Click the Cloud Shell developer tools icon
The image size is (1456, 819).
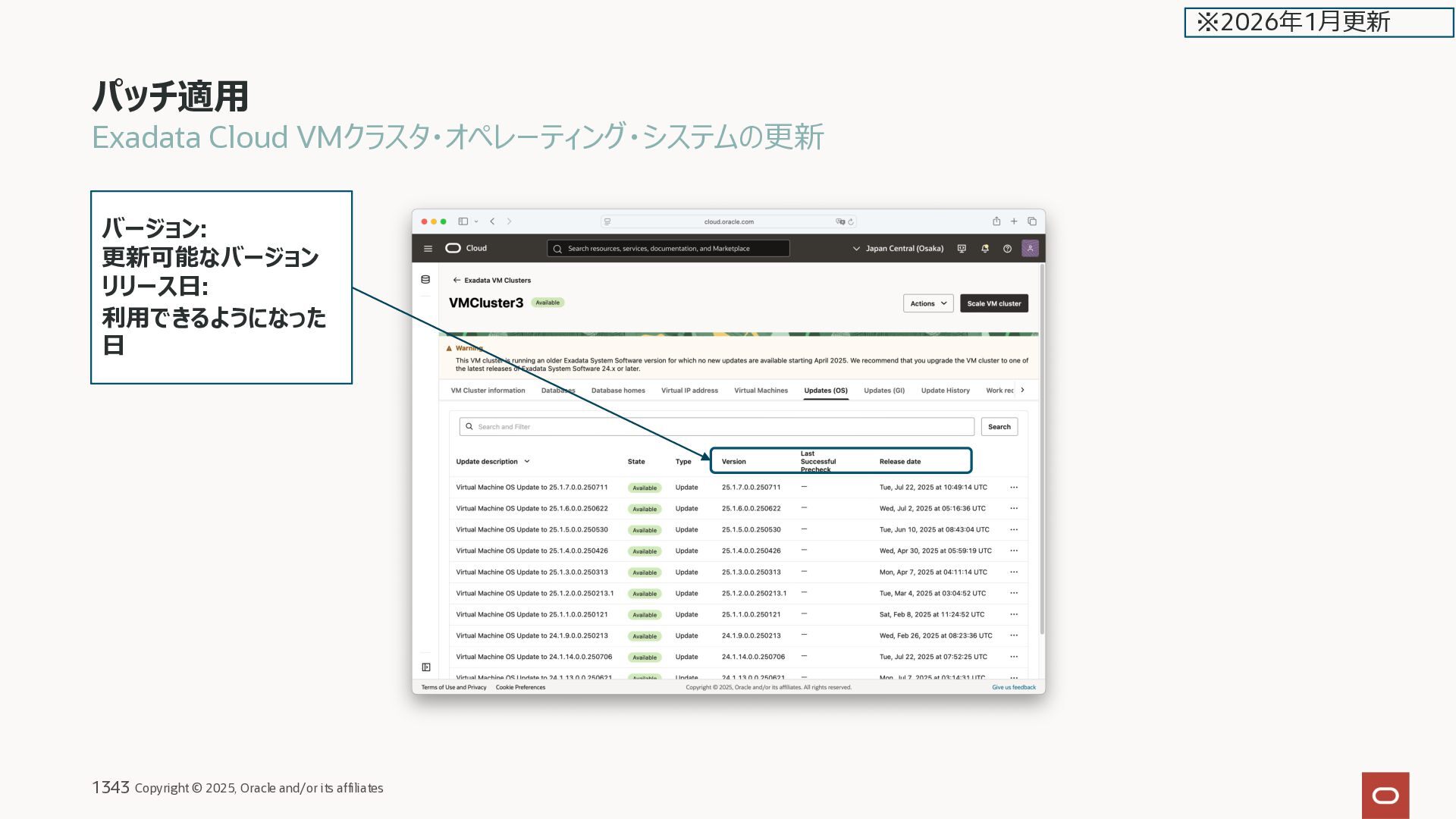point(962,249)
